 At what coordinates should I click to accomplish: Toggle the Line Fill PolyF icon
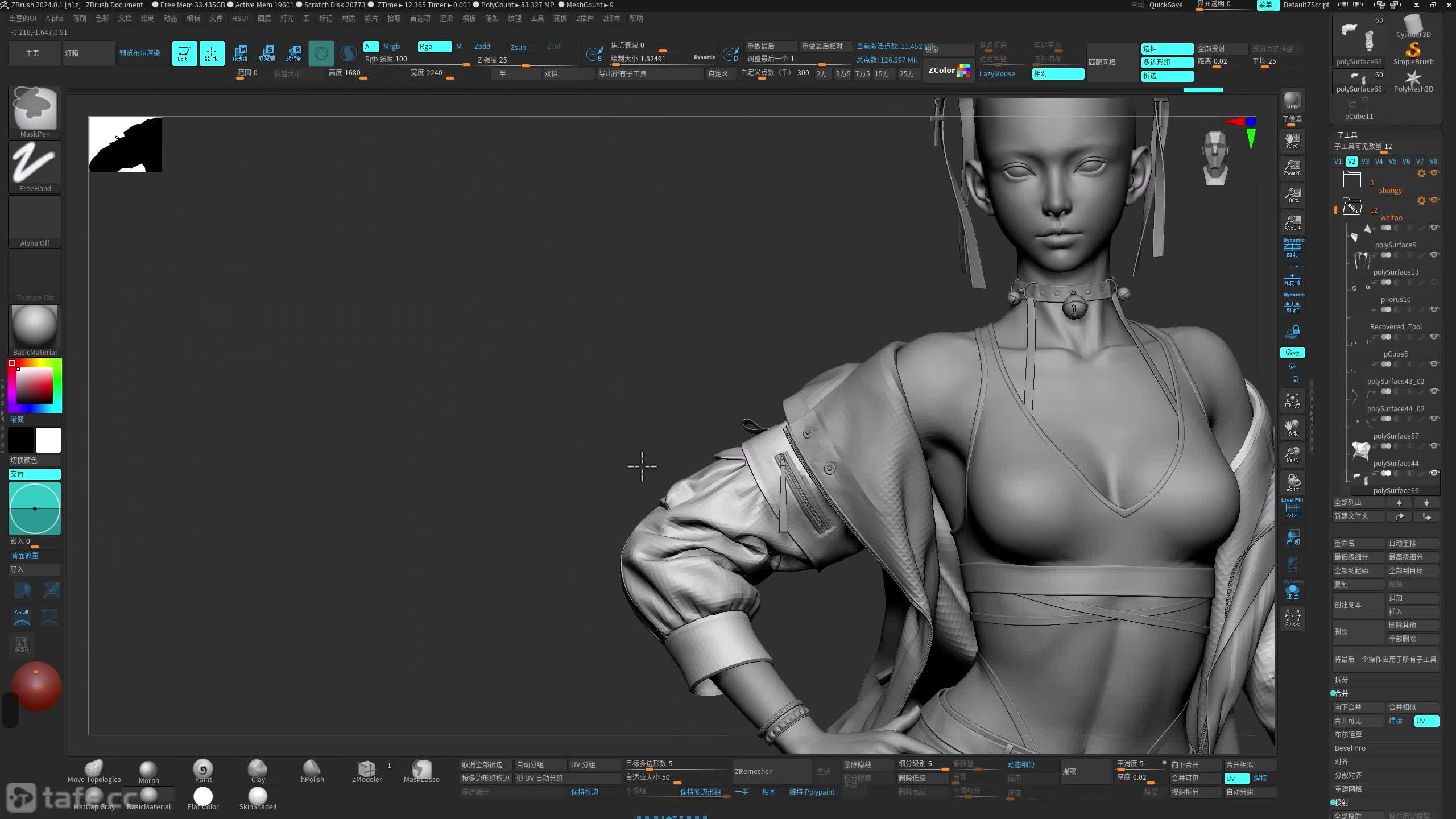click(x=1292, y=508)
